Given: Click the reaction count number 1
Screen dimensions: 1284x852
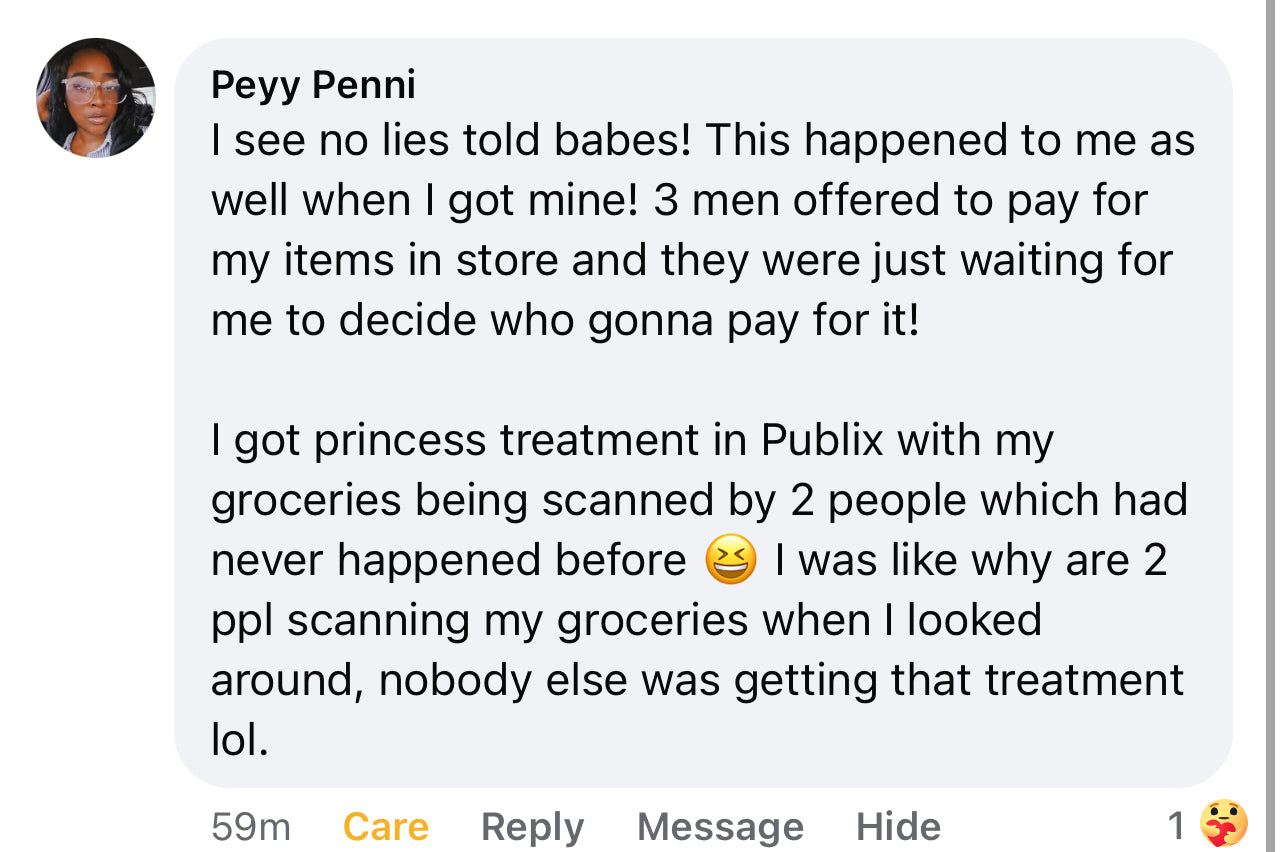Looking at the screenshot, I should tap(1177, 826).
